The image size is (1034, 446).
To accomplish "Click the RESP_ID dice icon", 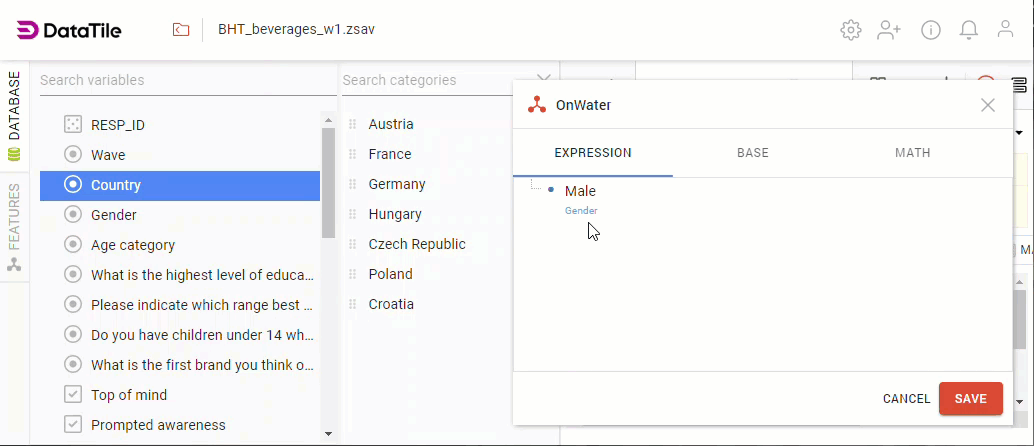I will (73, 125).
